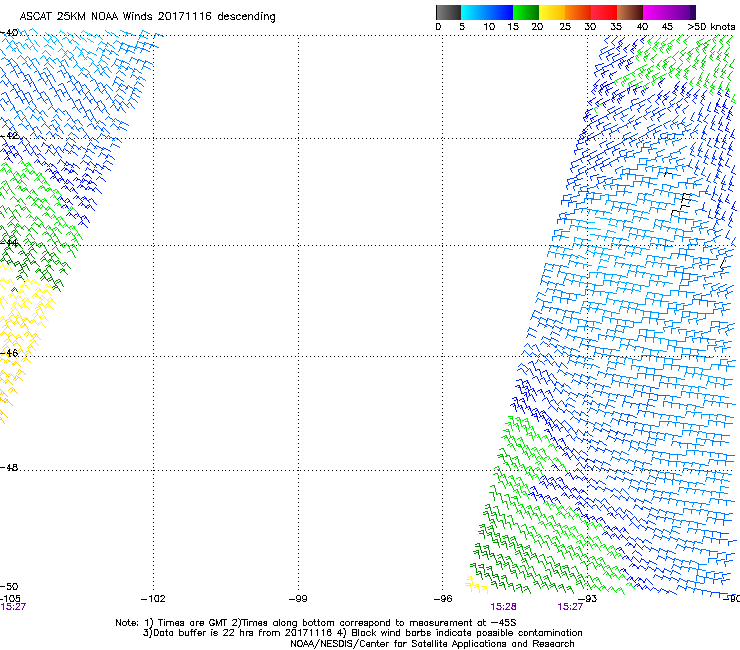Click the orange 25-30 knots legend segment
This screenshot has width=740, height=650.
(578, 12)
